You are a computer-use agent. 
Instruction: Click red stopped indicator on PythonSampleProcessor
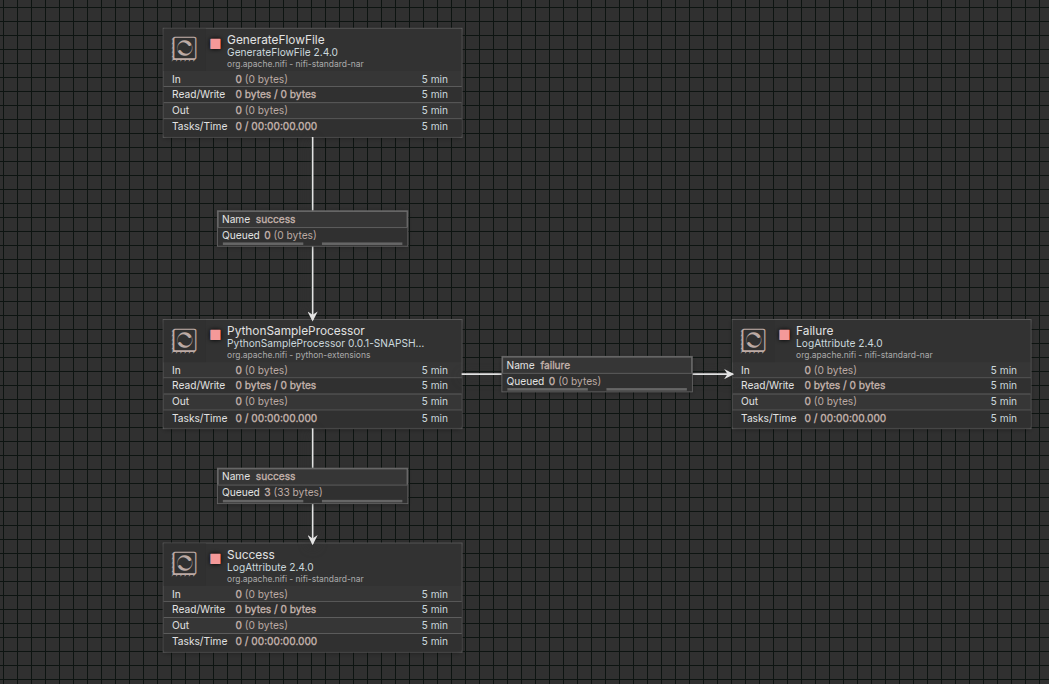tap(215, 335)
